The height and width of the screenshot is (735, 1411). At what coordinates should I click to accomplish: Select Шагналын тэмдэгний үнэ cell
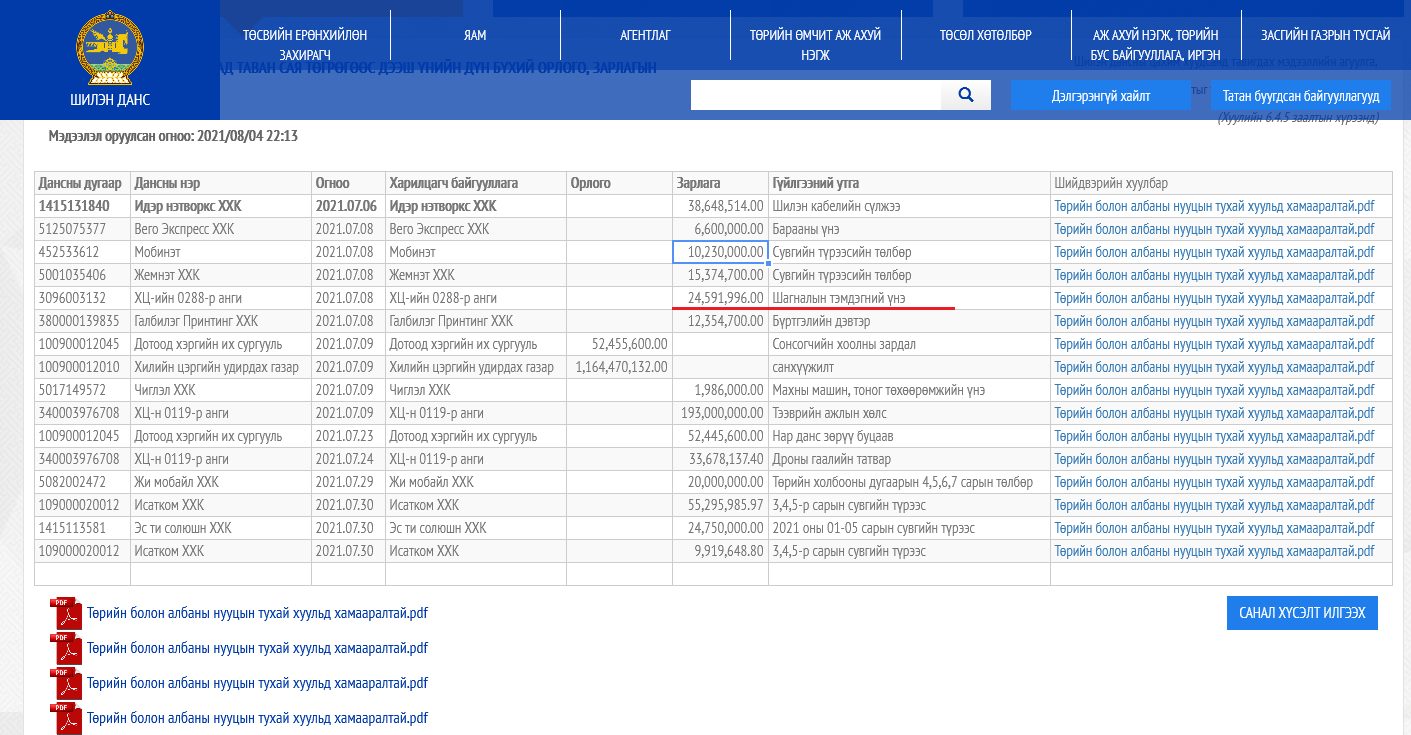click(x=909, y=298)
